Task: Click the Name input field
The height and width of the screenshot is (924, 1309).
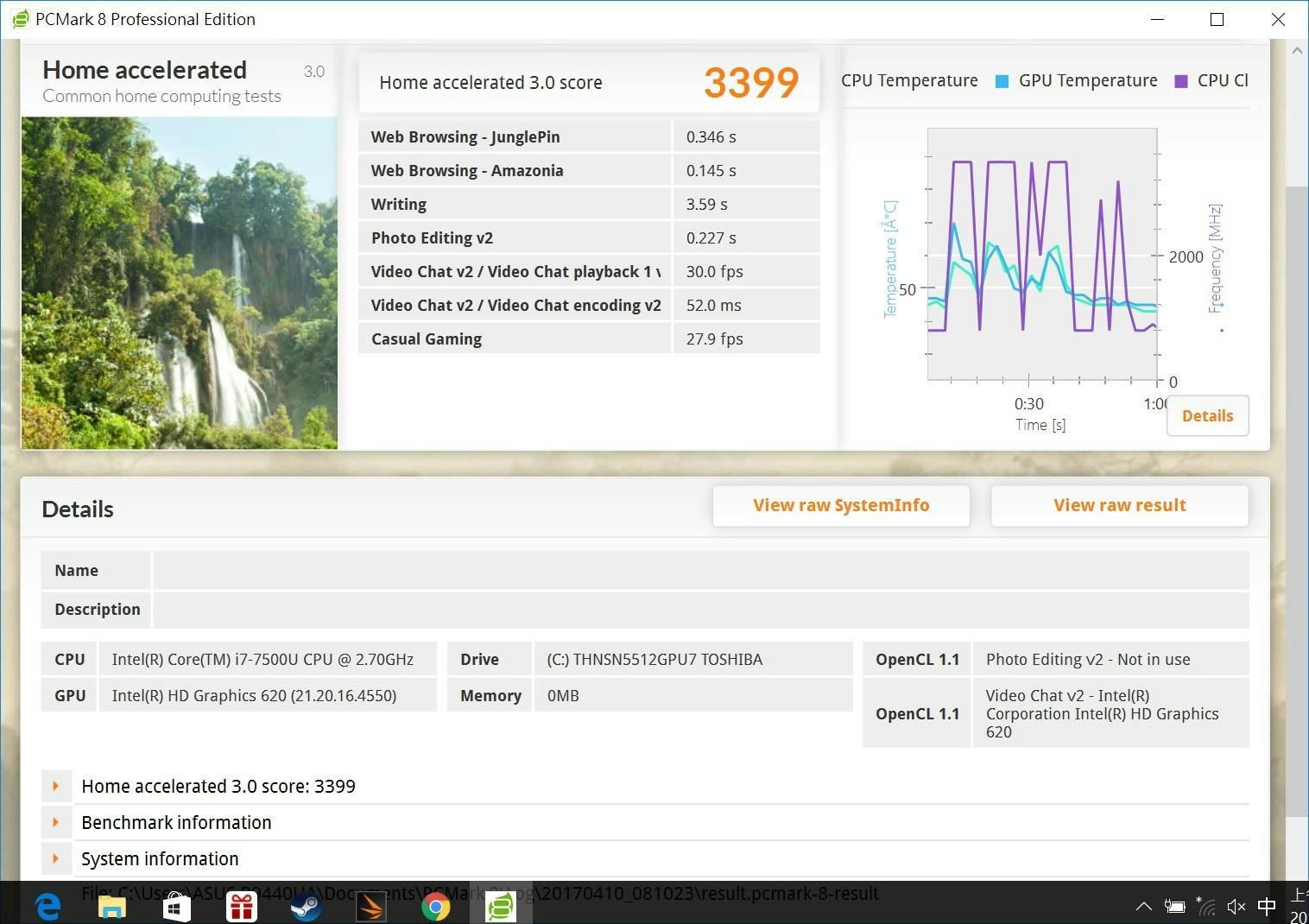Action: tap(699, 570)
